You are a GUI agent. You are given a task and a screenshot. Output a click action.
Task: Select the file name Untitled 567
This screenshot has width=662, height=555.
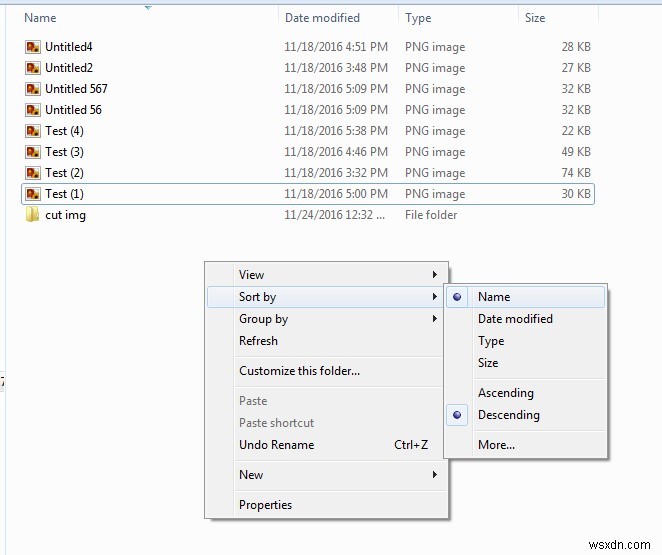(76, 89)
